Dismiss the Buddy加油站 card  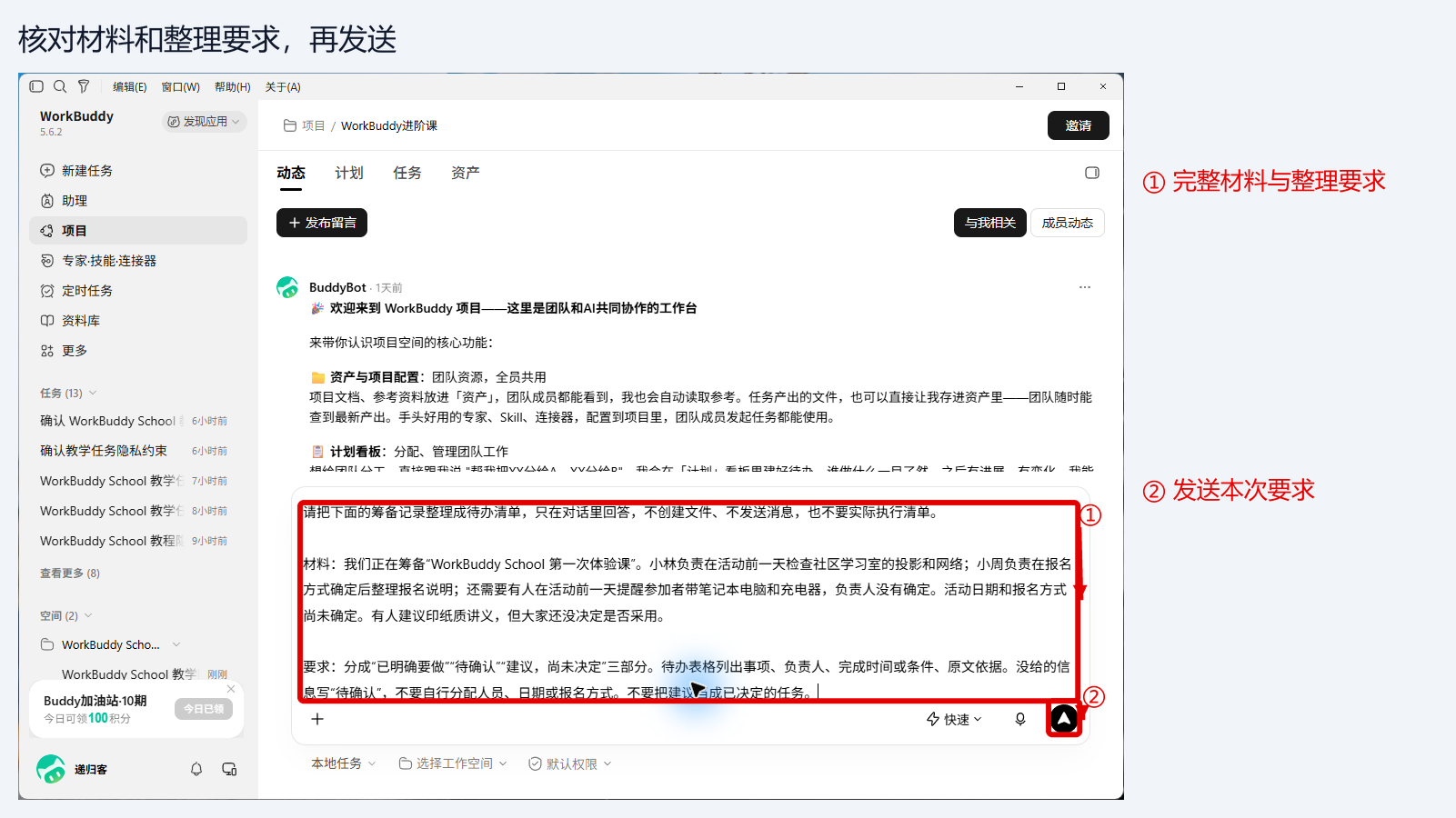(231, 689)
